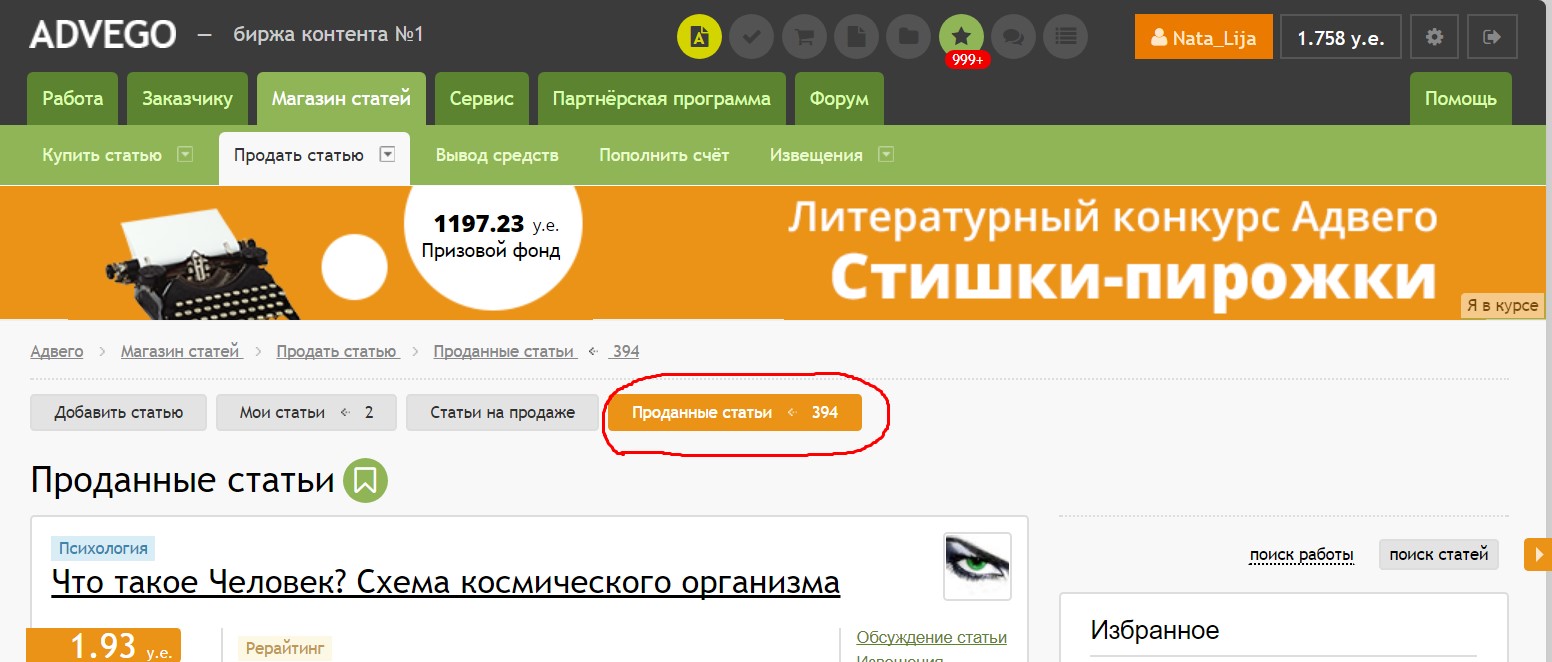
Task: Select the Магазин статей tab
Action: click(x=341, y=99)
